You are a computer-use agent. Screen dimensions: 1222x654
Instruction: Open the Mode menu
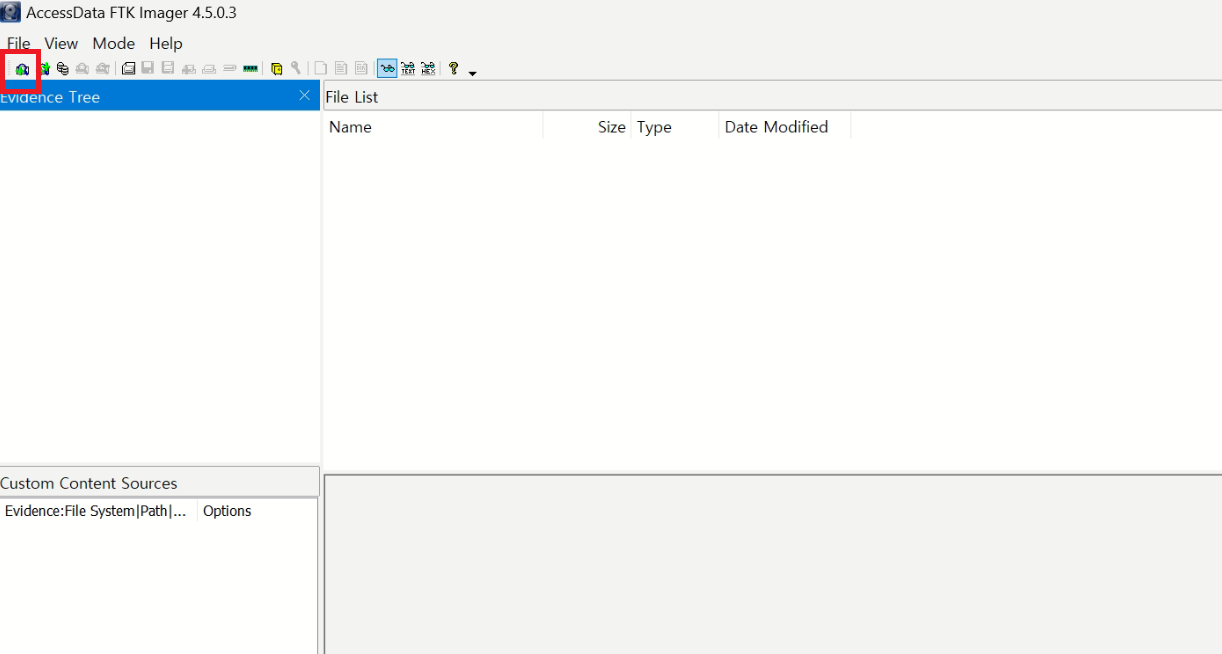pos(113,43)
